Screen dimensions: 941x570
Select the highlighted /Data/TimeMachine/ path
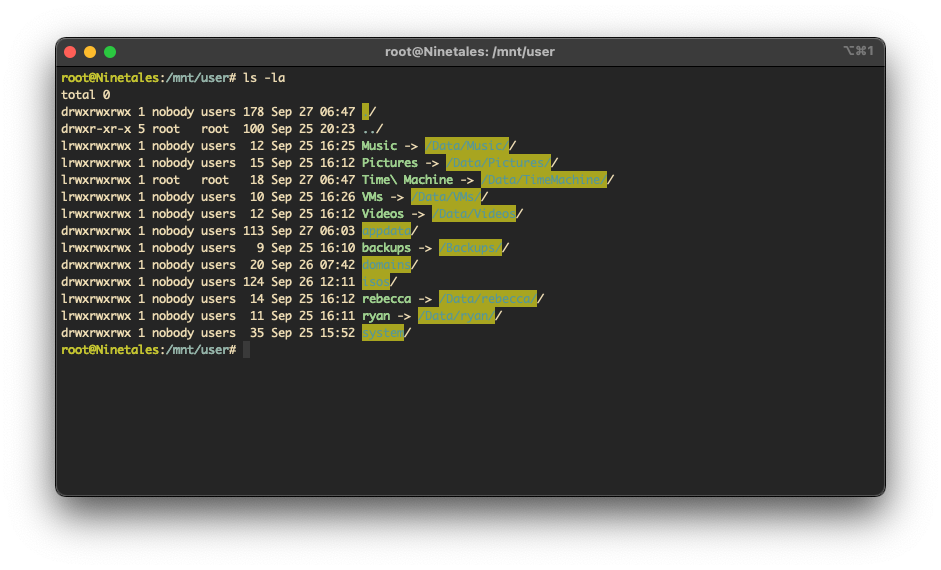click(543, 180)
